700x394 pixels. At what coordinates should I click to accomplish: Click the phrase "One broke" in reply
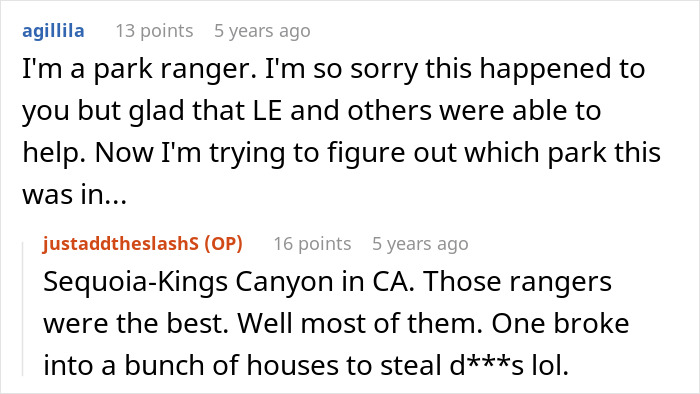560,323
